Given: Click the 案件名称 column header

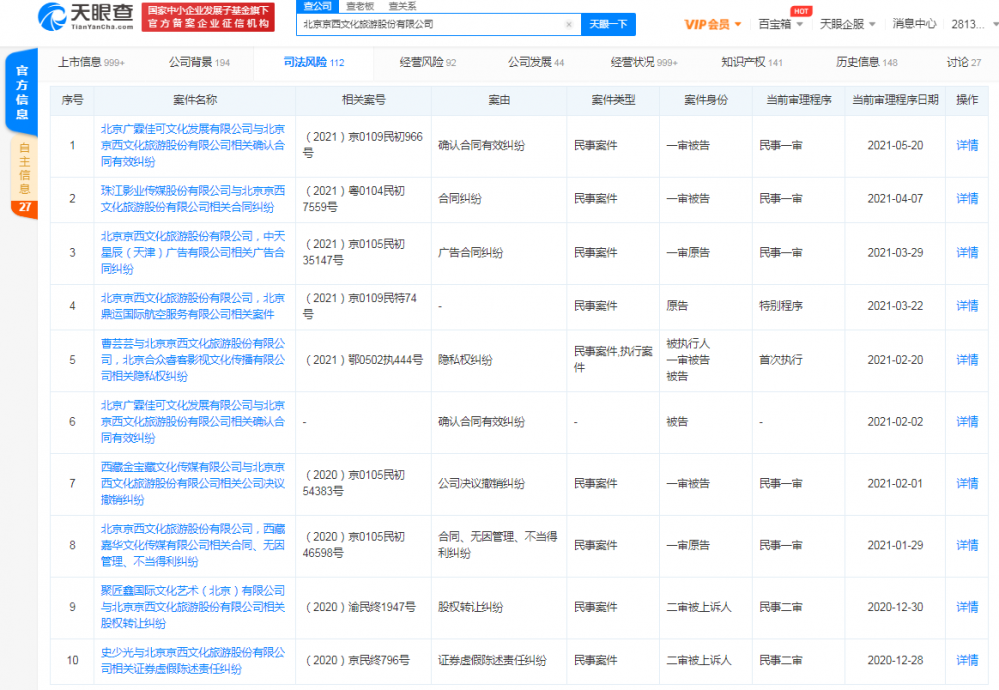Looking at the screenshot, I should click(194, 100).
